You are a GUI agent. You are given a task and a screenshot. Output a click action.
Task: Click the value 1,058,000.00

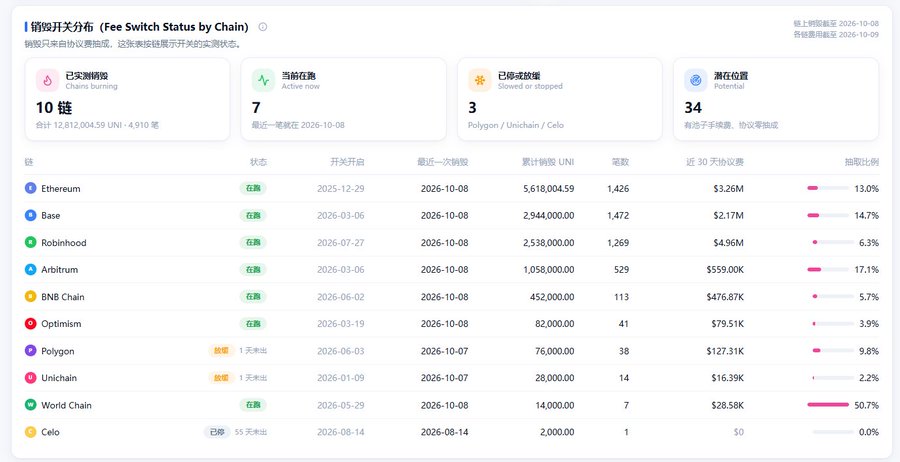pos(549,269)
